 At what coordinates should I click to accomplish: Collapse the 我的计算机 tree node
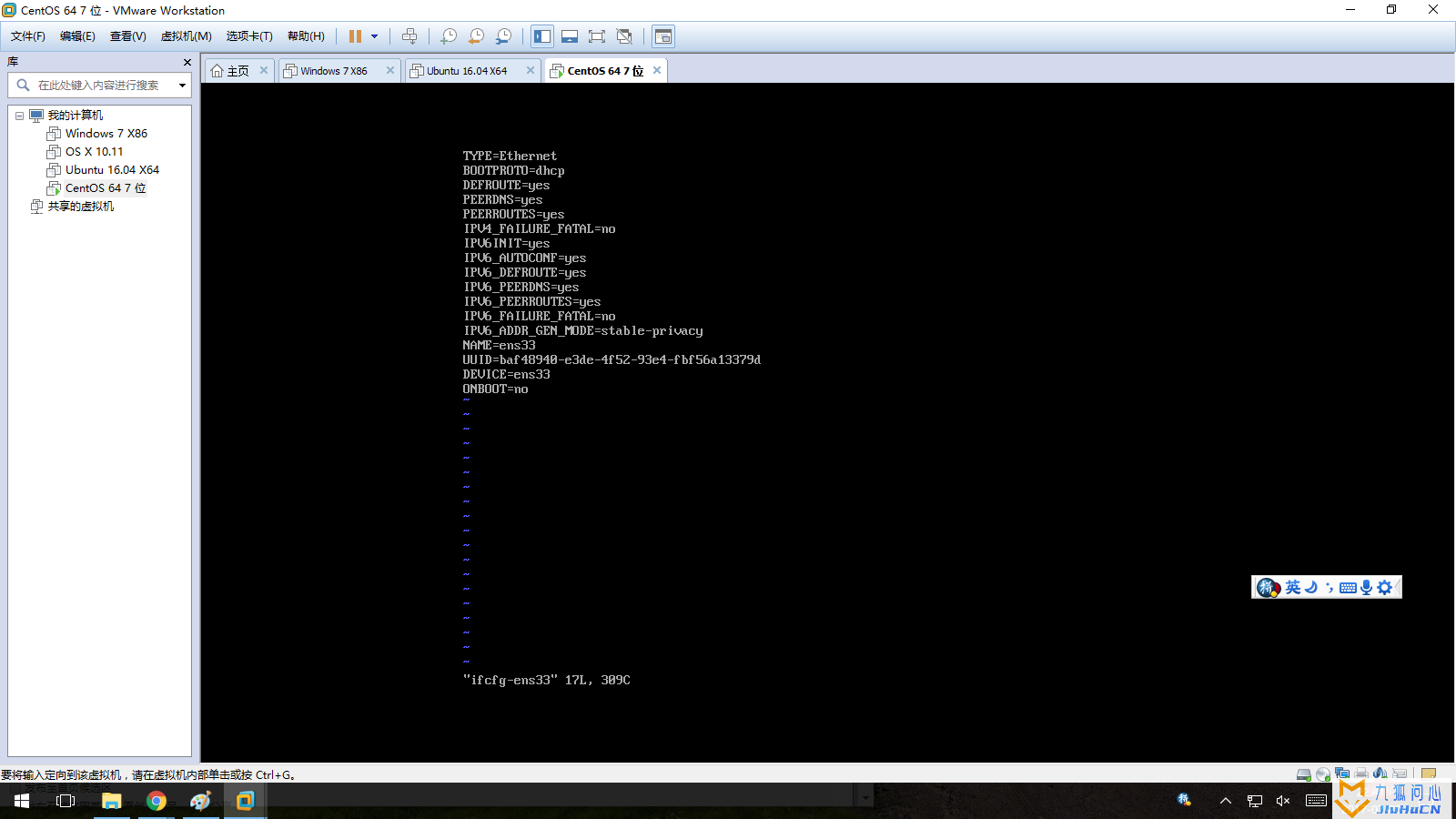click(19, 116)
